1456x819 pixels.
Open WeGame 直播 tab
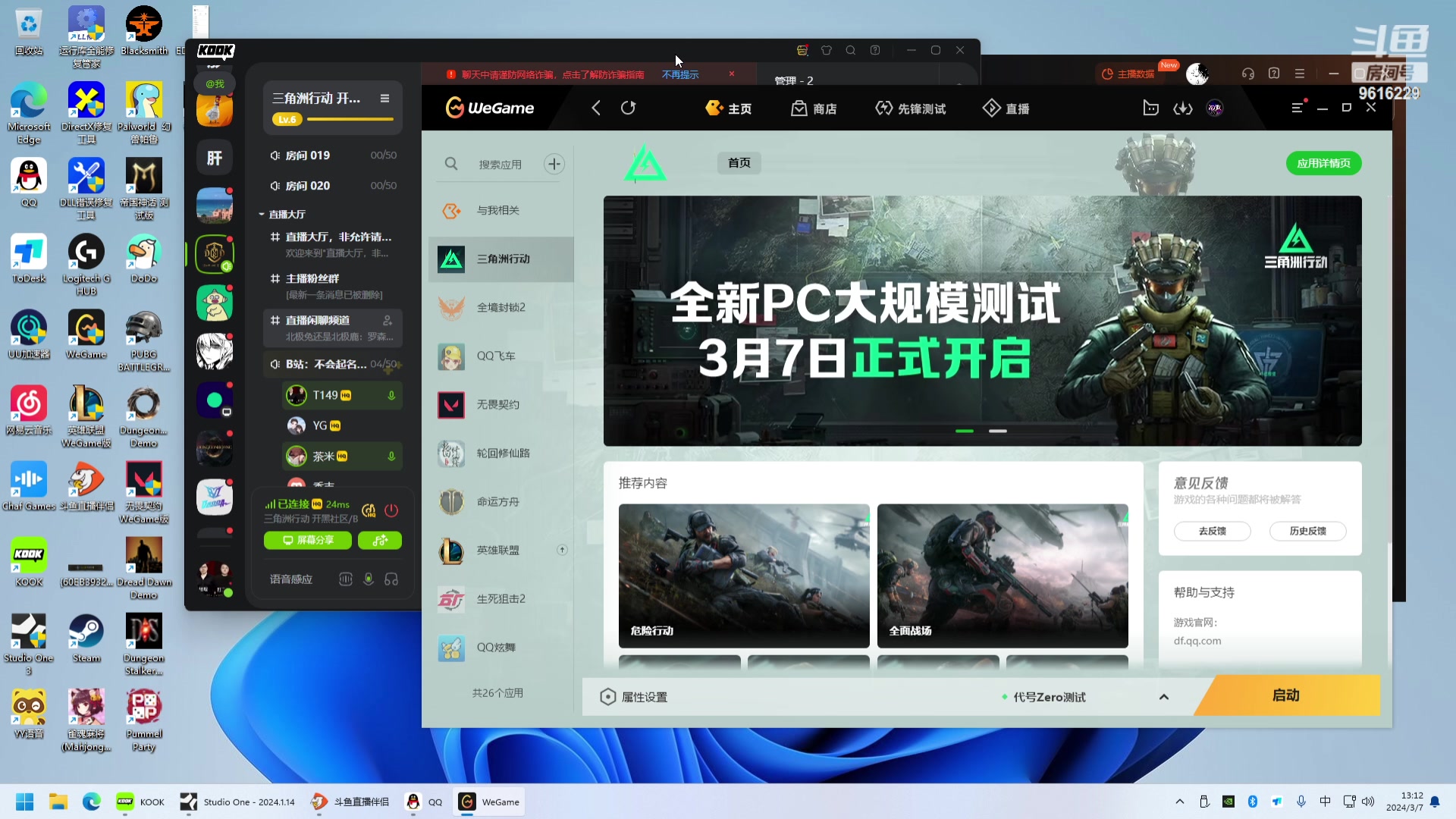[x=1006, y=108]
